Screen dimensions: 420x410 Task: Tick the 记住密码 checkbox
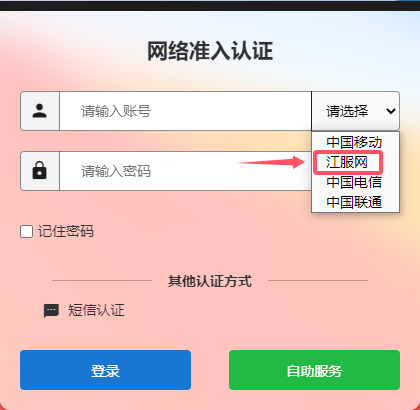pyautogui.click(x=26, y=231)
